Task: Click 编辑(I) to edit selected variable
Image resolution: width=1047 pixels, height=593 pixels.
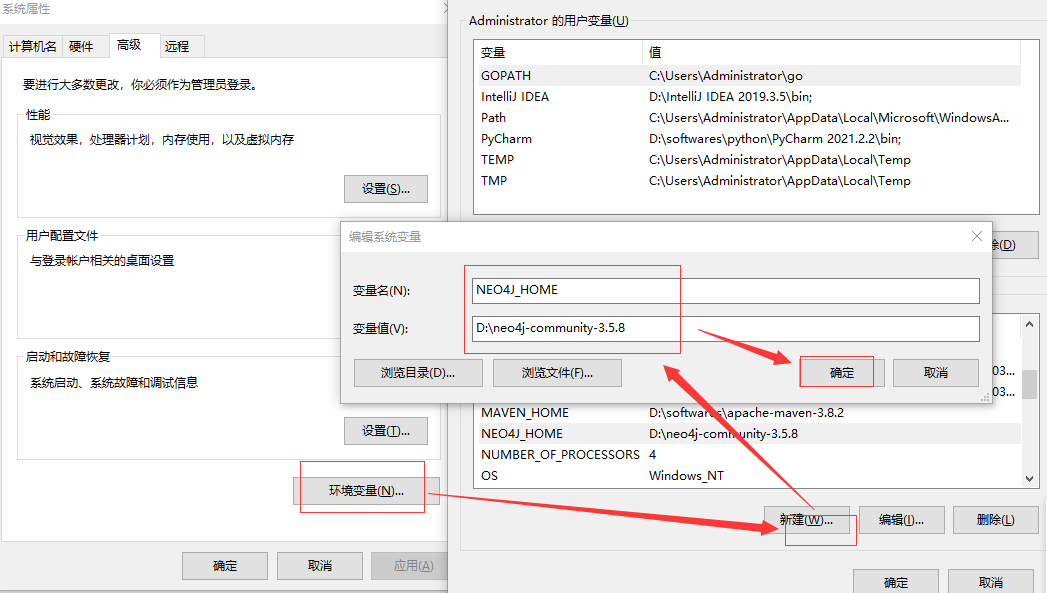Action: [901, 519]
